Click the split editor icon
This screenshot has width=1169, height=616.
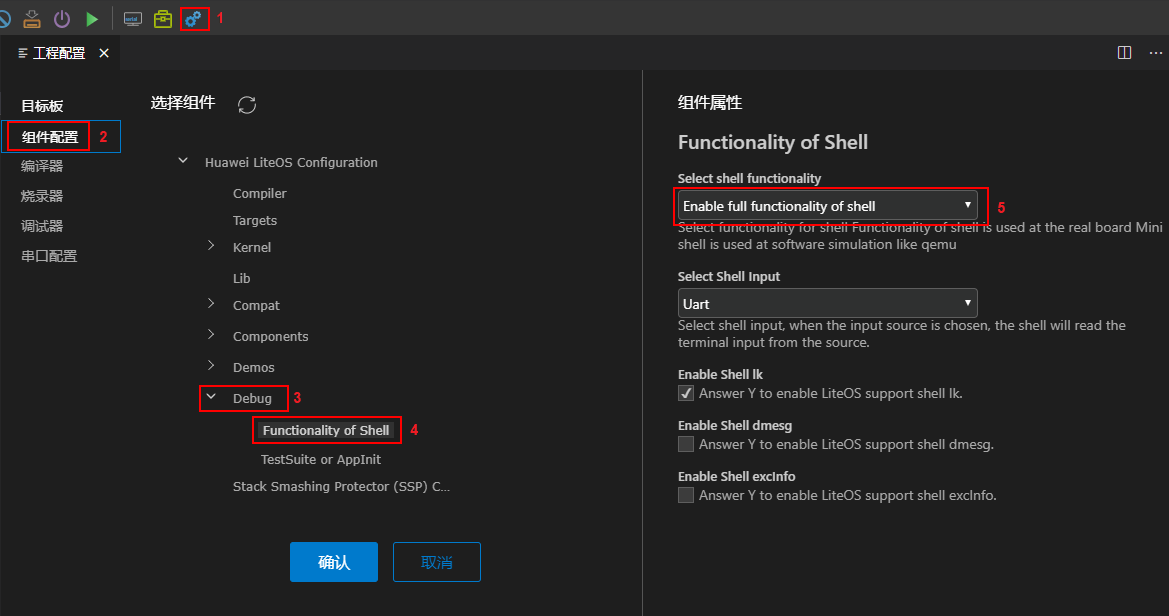[1124, 52]
